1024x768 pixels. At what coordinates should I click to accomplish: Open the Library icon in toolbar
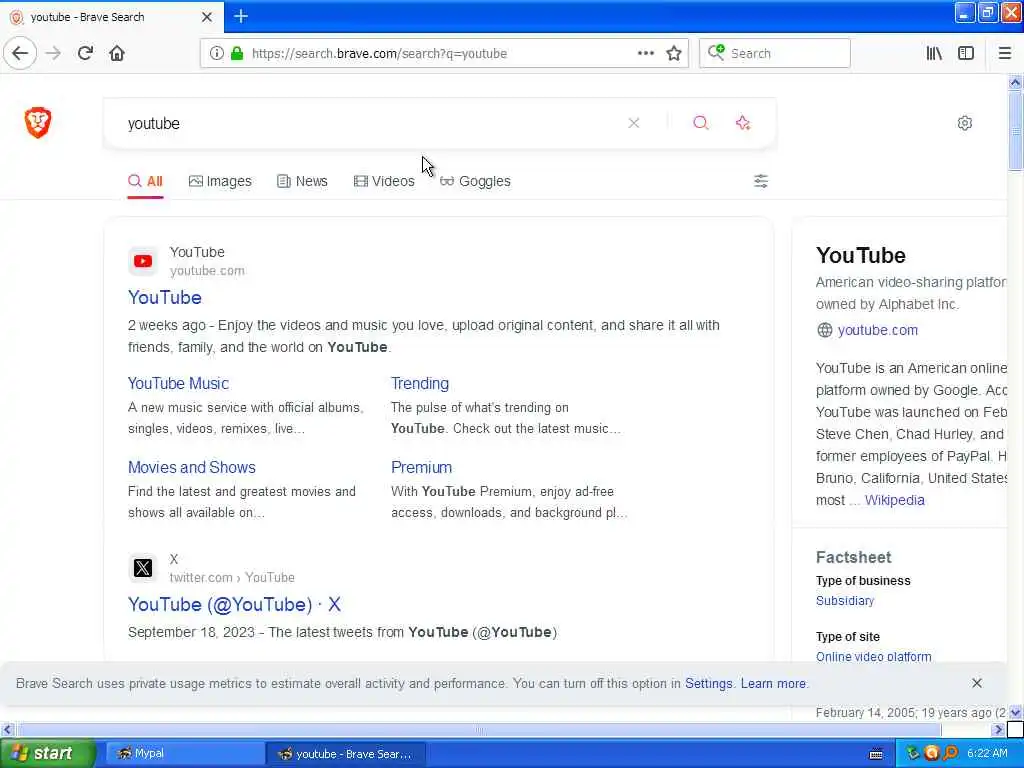coord(934,53)
